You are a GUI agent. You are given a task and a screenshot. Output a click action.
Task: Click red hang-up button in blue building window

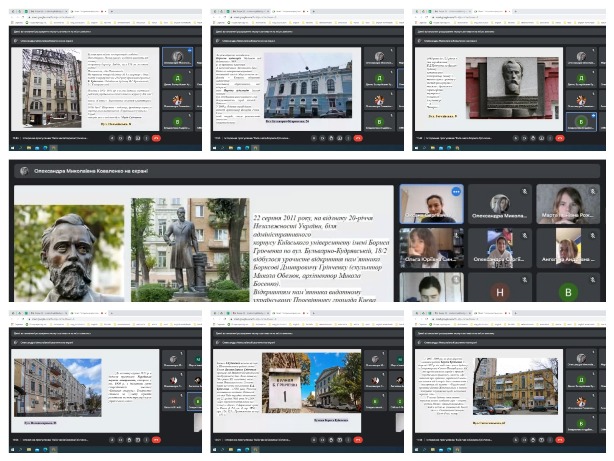coord(358,138)
